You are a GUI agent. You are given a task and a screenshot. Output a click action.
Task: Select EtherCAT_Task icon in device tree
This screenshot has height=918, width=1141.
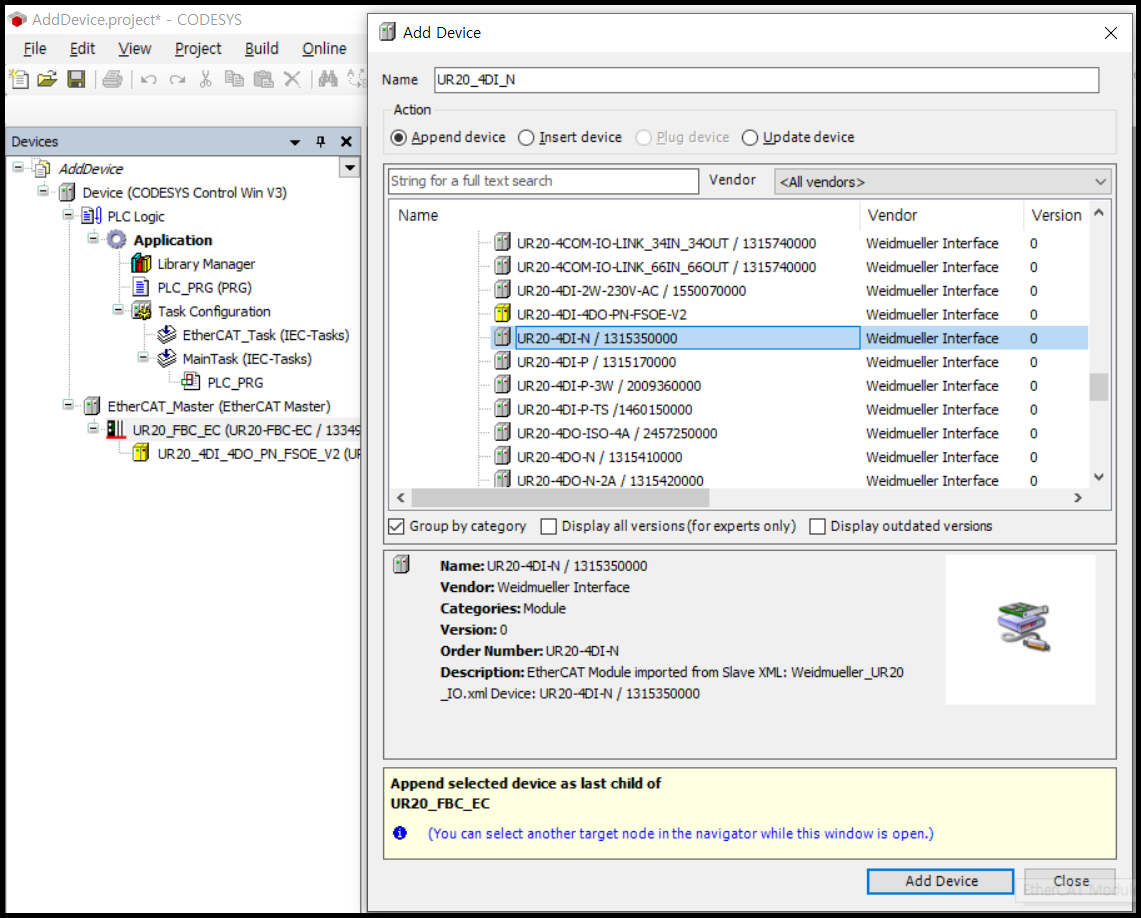[x=167, y=335]
